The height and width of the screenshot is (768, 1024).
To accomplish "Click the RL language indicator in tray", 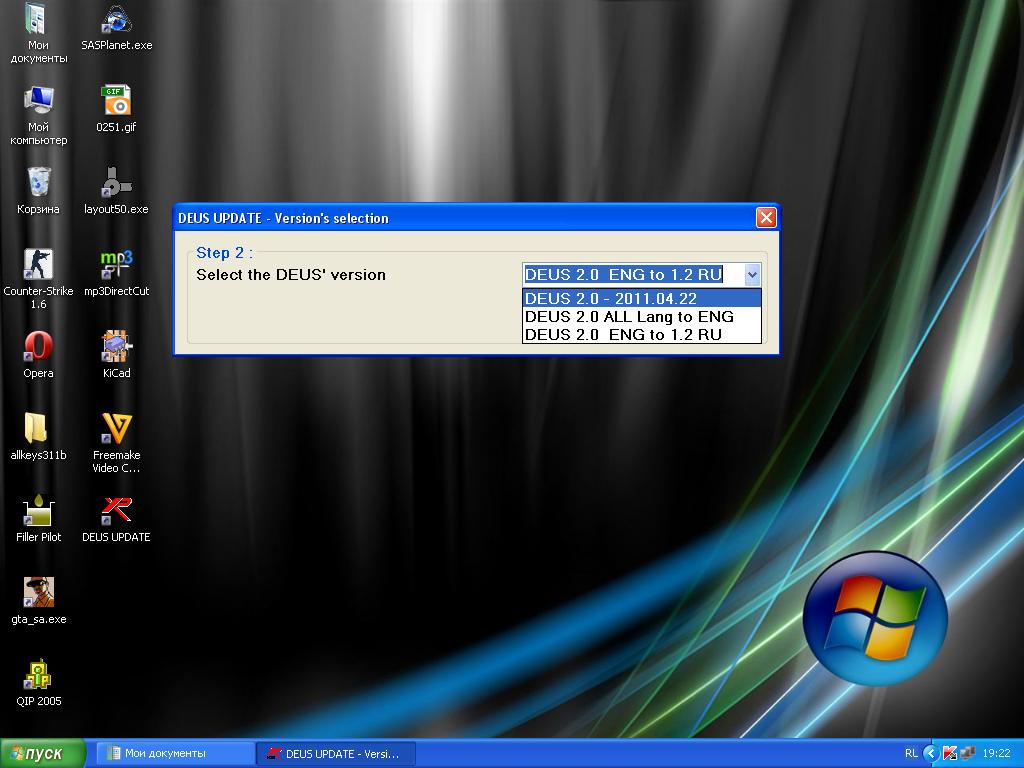I will pyautogui.click(x=910, y=754).
